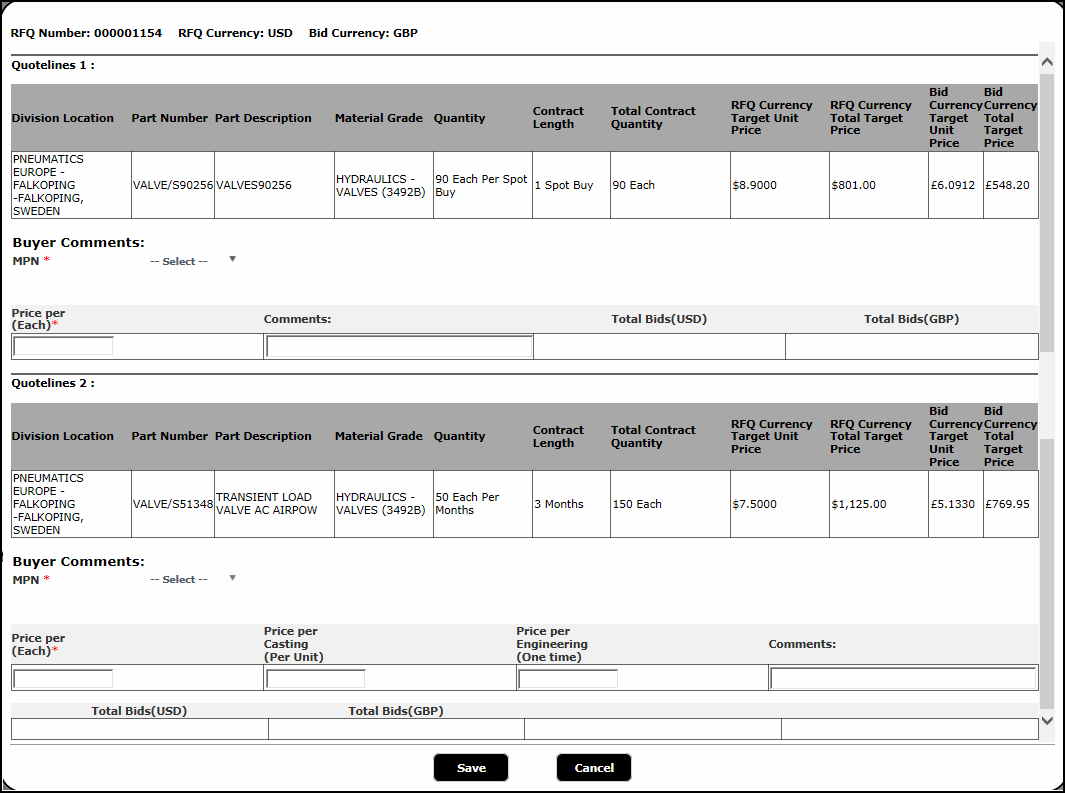Click the Price per Engineering (One time) label

point(552,644)
